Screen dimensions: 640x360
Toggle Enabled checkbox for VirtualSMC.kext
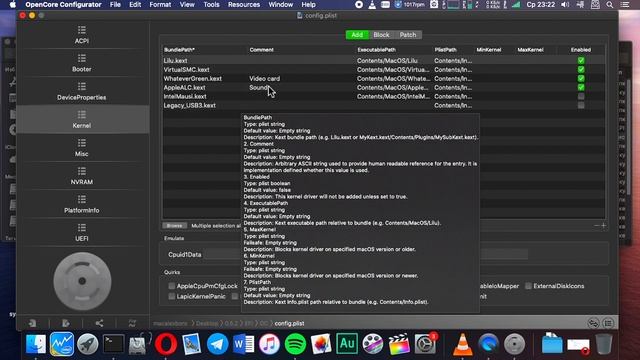click(581, 69)
